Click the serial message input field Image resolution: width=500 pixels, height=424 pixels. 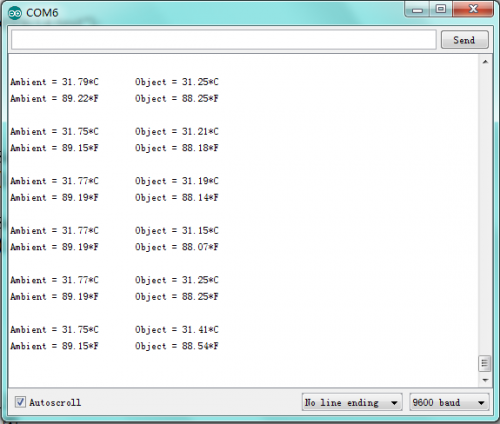click(224, 40)
